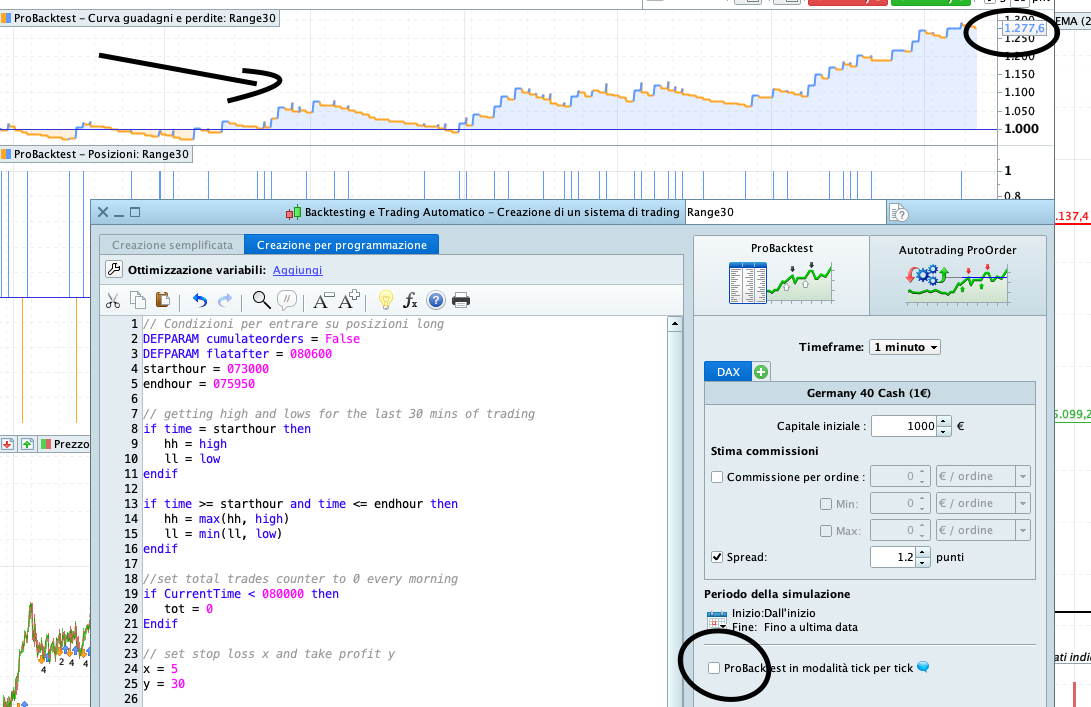Click the Aggiungi link for variable optimization
This screenshot has height=707, width=1091.
click(297, 270)
